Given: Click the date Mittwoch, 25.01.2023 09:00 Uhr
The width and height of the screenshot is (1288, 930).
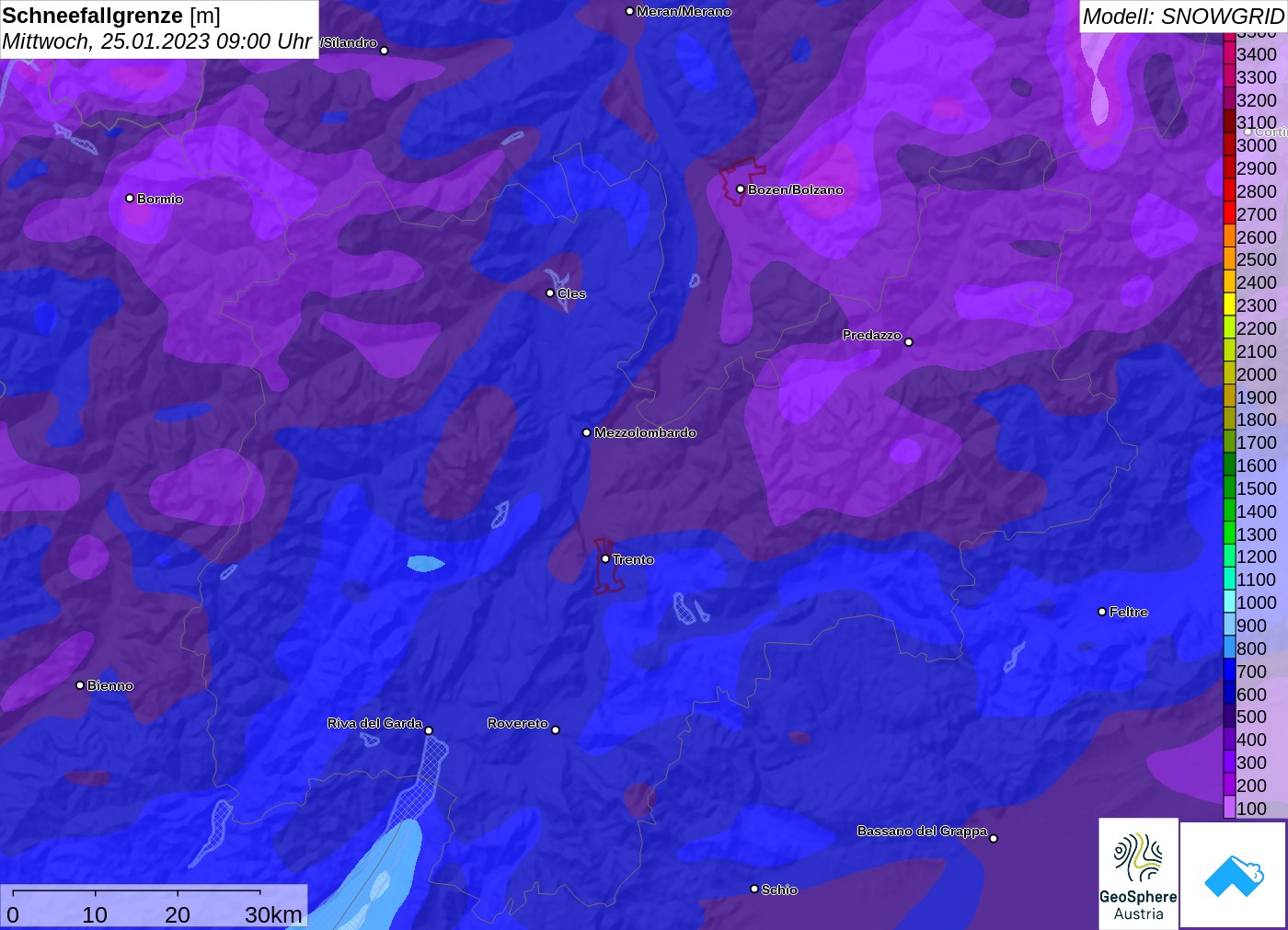Looking at the screenshot, I should click(157, 41).
